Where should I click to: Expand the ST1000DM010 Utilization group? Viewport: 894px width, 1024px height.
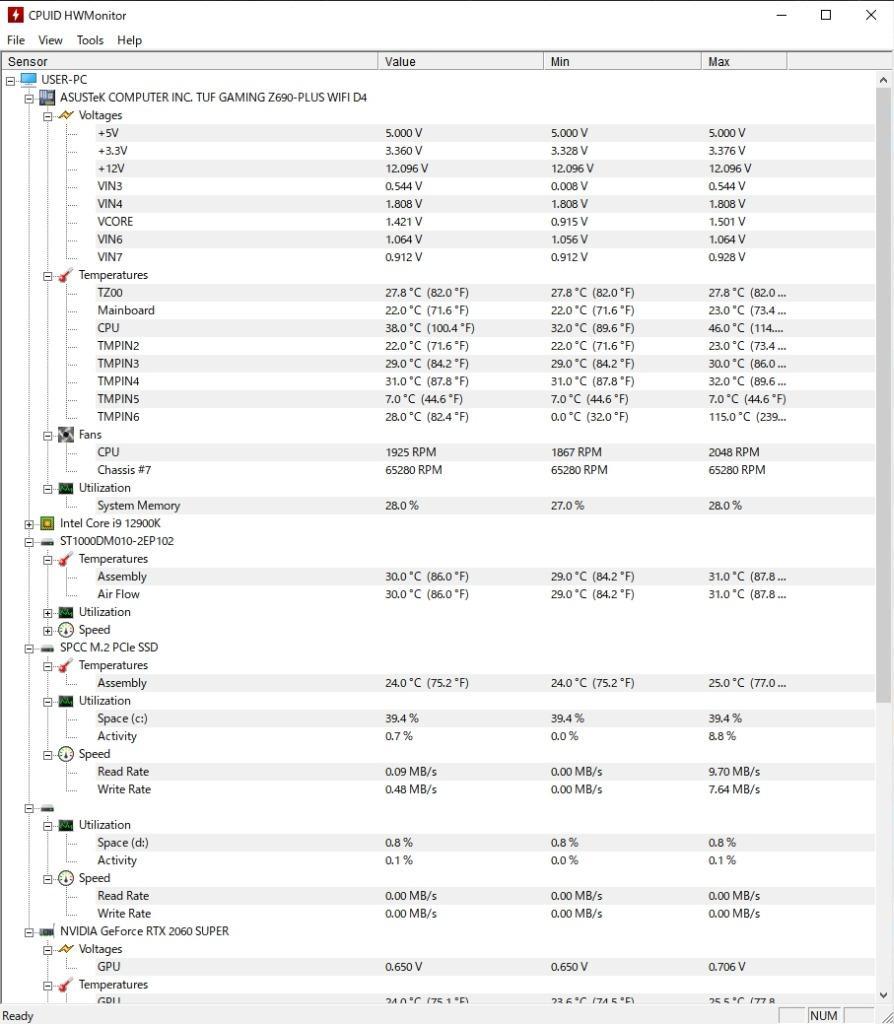coord(48,613)
